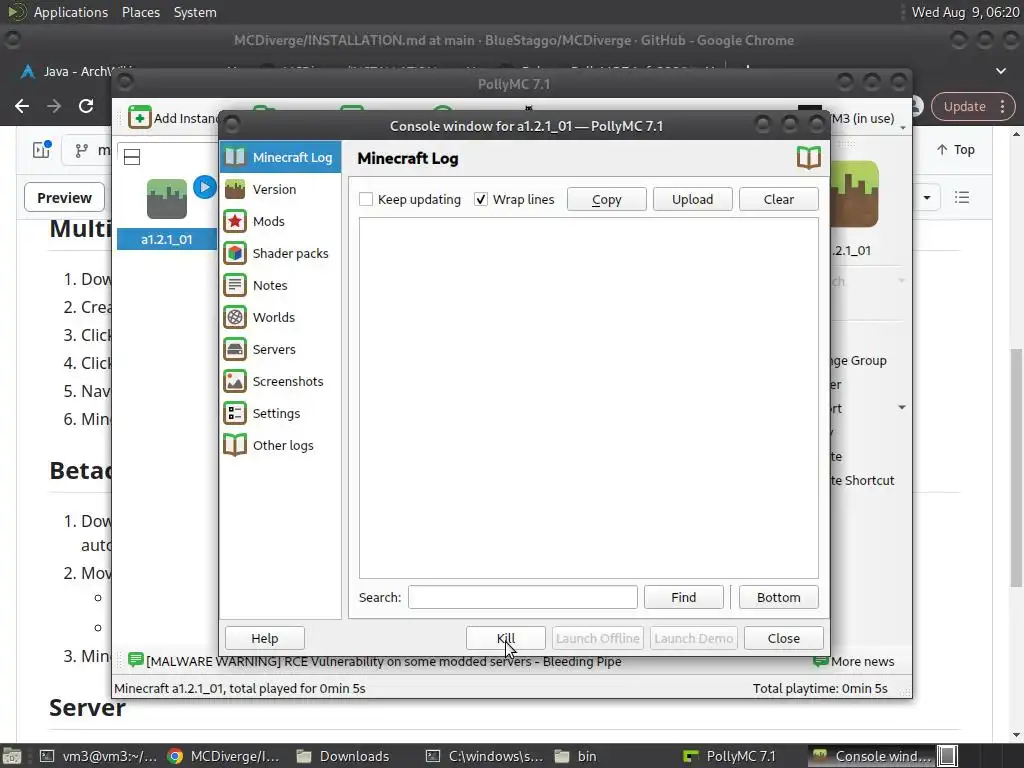
Task: Click the Chrome Update button
Action: click(x=965, y=106)
